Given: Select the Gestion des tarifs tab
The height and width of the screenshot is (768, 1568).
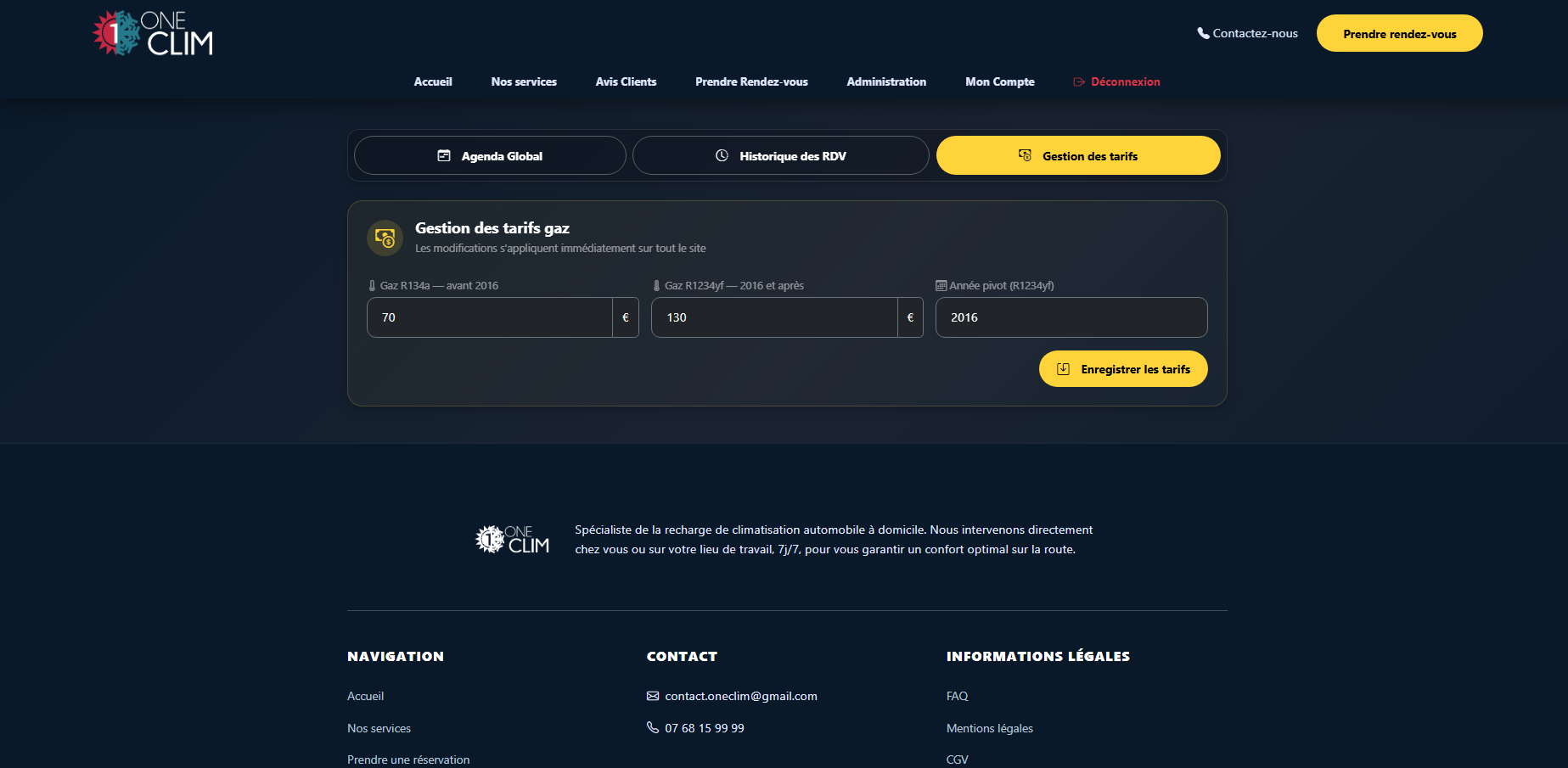Looking at the screenshot, I should (x=1078, y=155).
